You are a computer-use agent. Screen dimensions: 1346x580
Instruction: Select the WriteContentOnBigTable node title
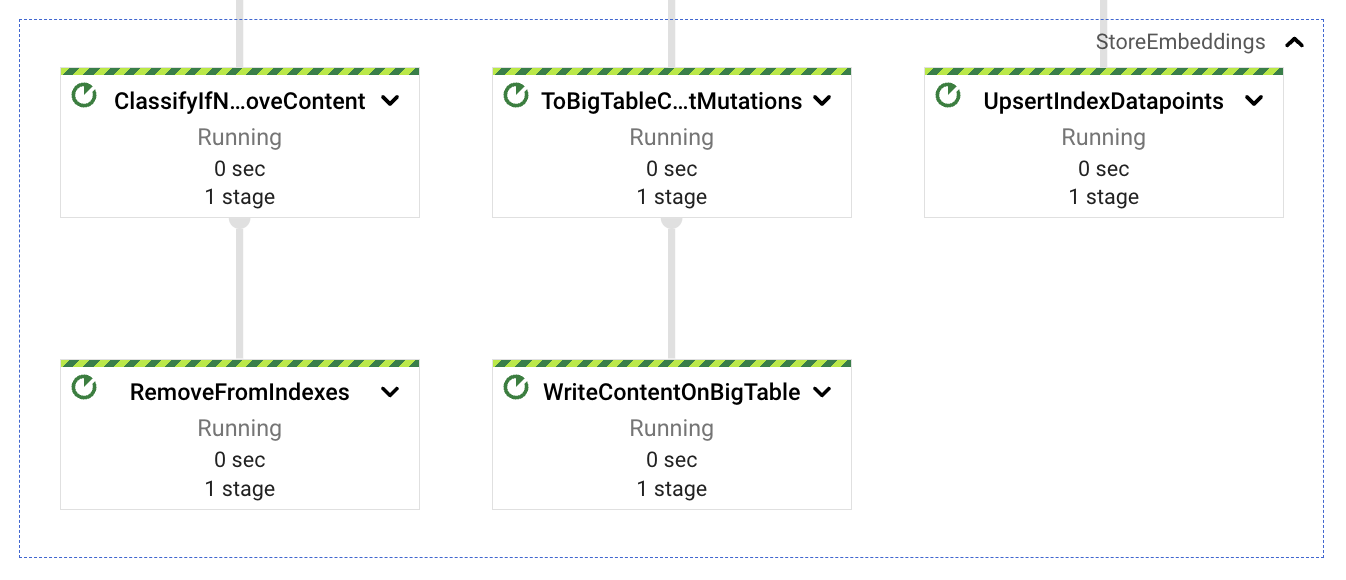672,392
